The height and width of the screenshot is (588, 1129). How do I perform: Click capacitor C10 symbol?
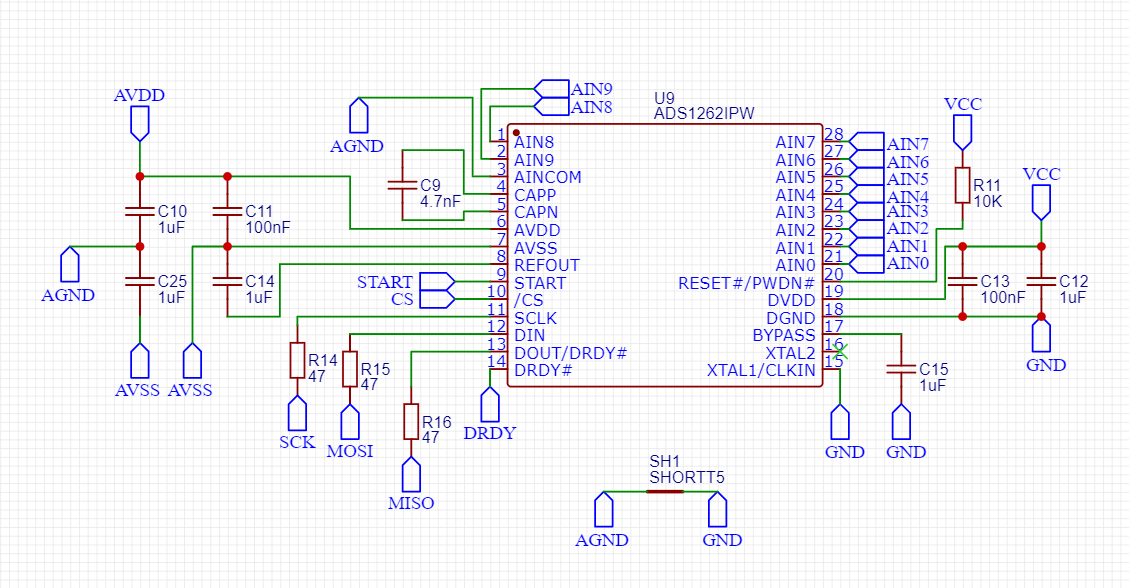pyautogui.click(x=140, y=212)
